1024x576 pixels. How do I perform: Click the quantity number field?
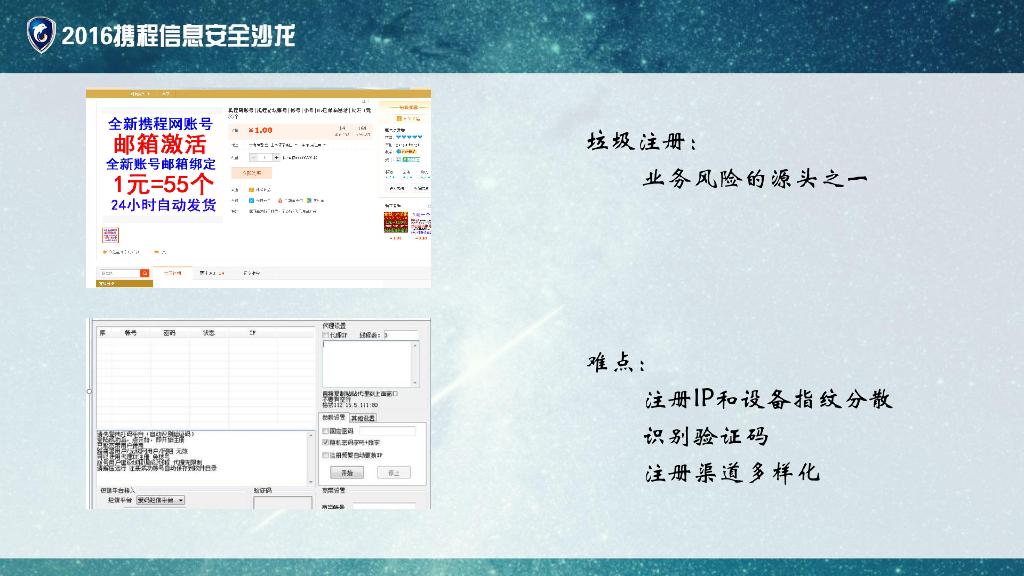pyautogui.click(x=264, y=157)
